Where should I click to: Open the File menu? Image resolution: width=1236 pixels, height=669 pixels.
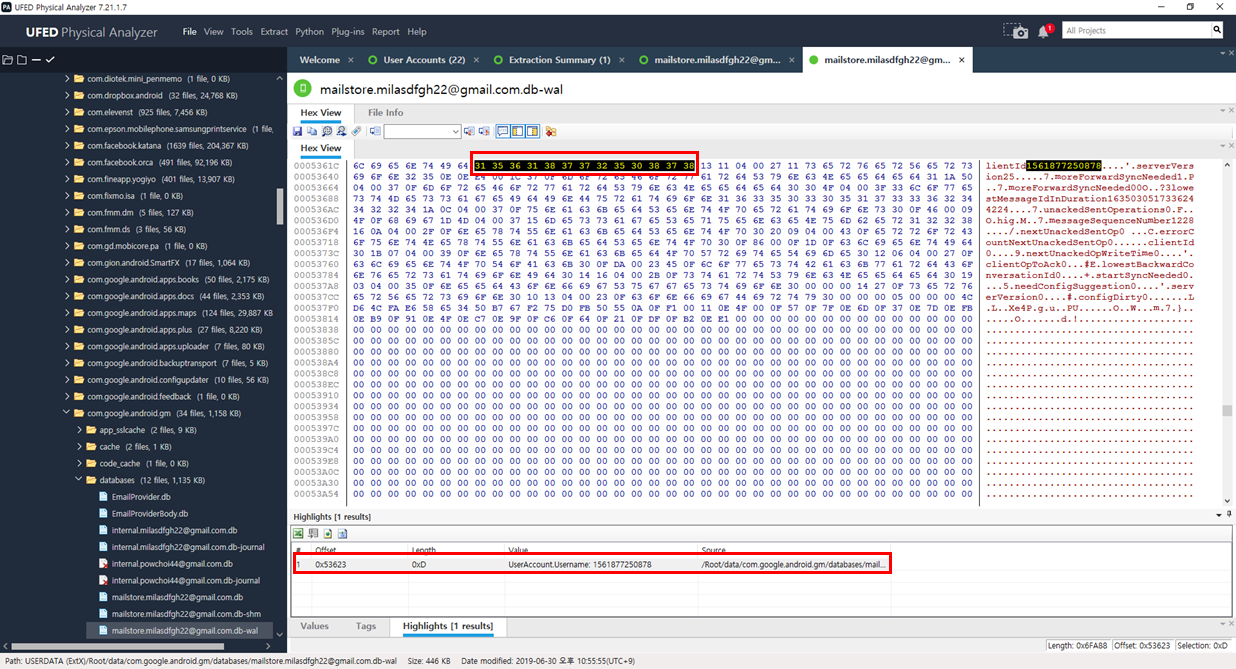point(190,32)
